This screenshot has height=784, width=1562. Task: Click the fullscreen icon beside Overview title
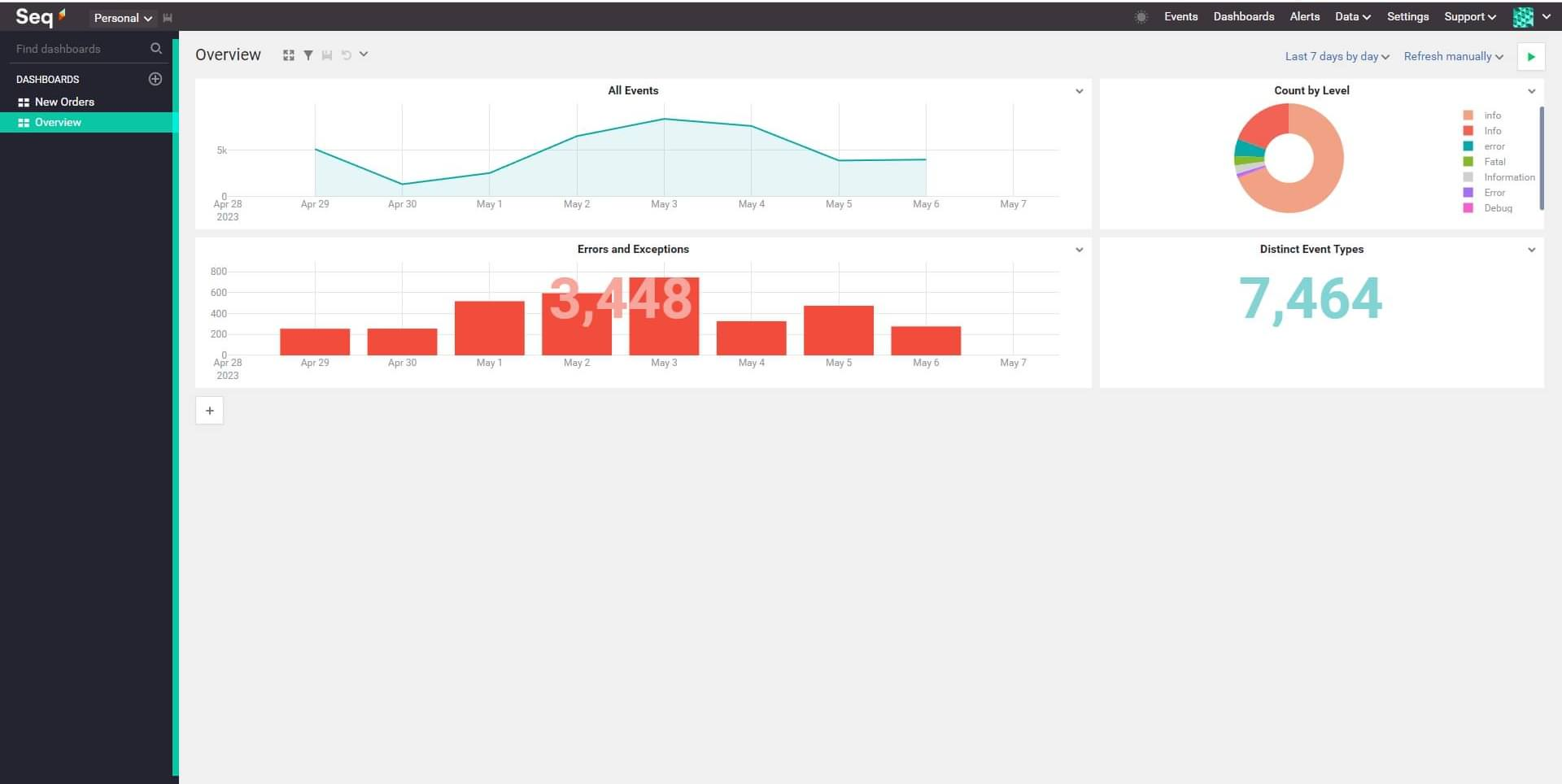click(x=288, y=55)
